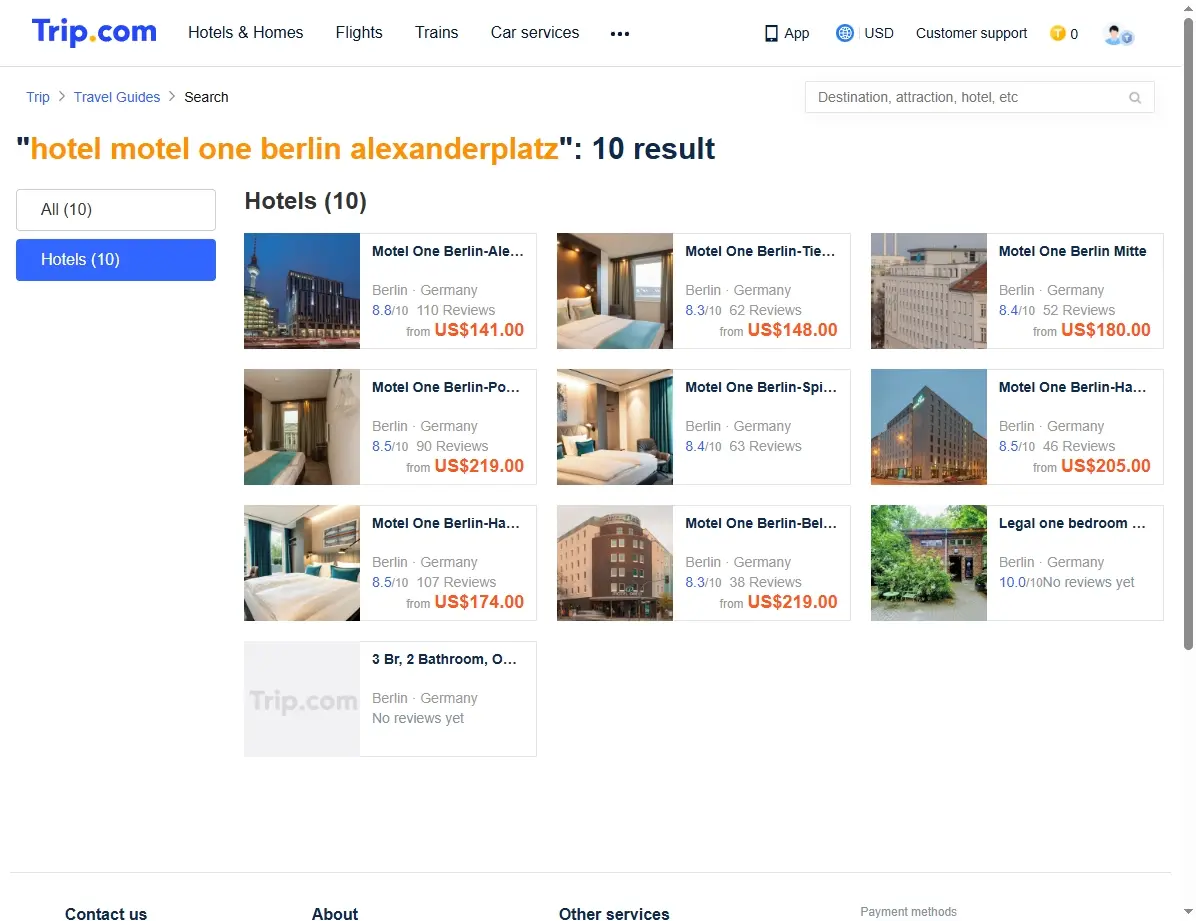Screen dimensions: 1196x921
Task: Open Motel One Berlin-Po... room photo
Action: click(302, 427)
